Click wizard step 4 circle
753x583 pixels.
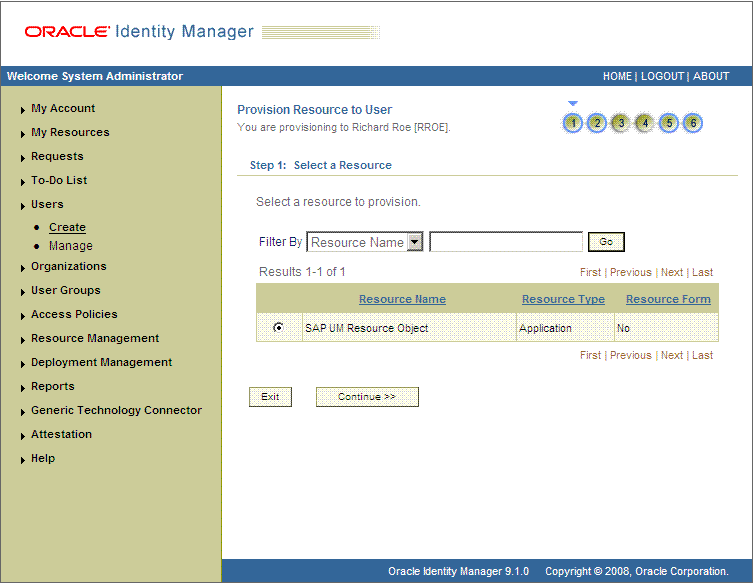tap(645, 123)
